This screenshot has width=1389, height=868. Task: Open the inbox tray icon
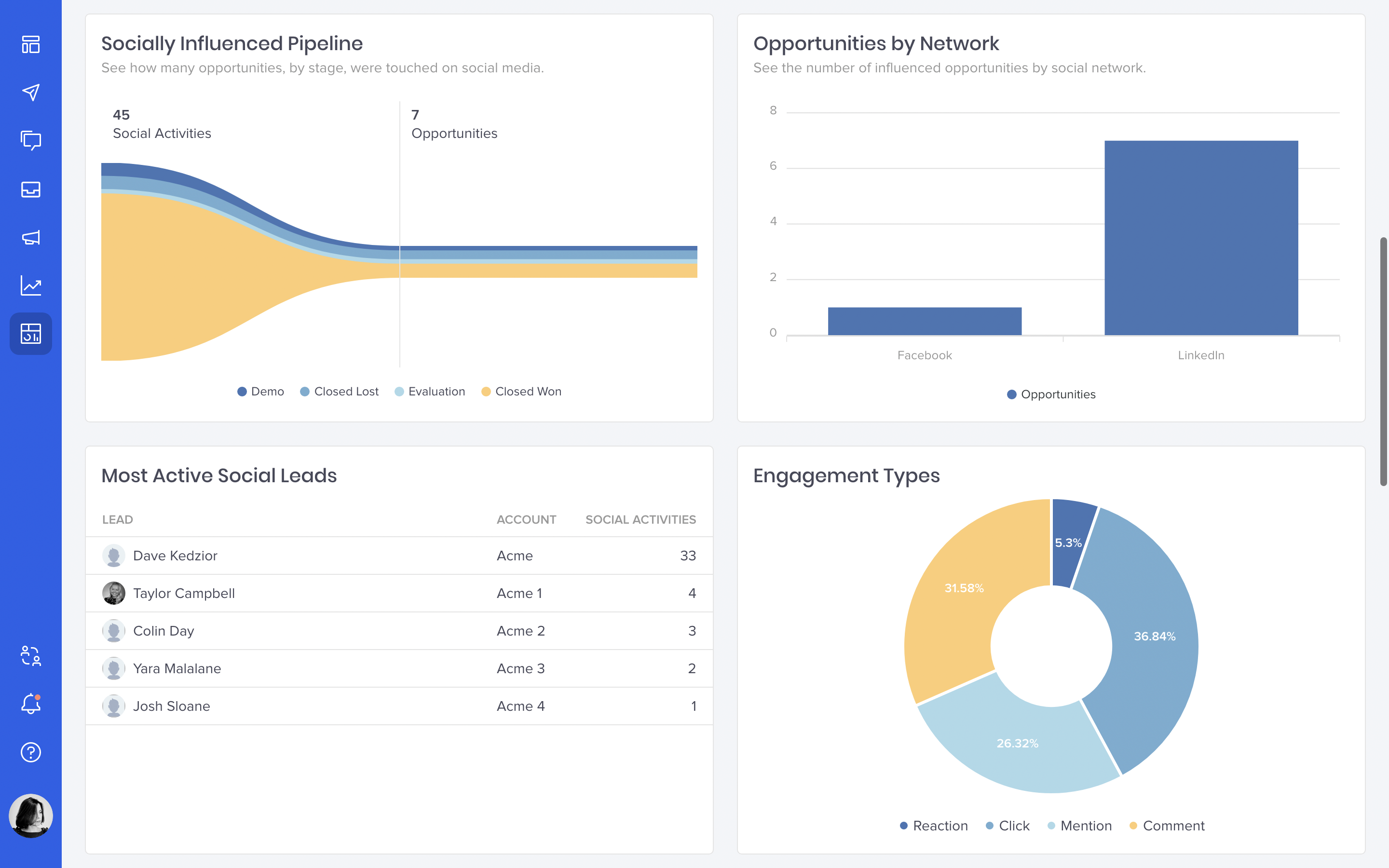click(x=30, y=189)
